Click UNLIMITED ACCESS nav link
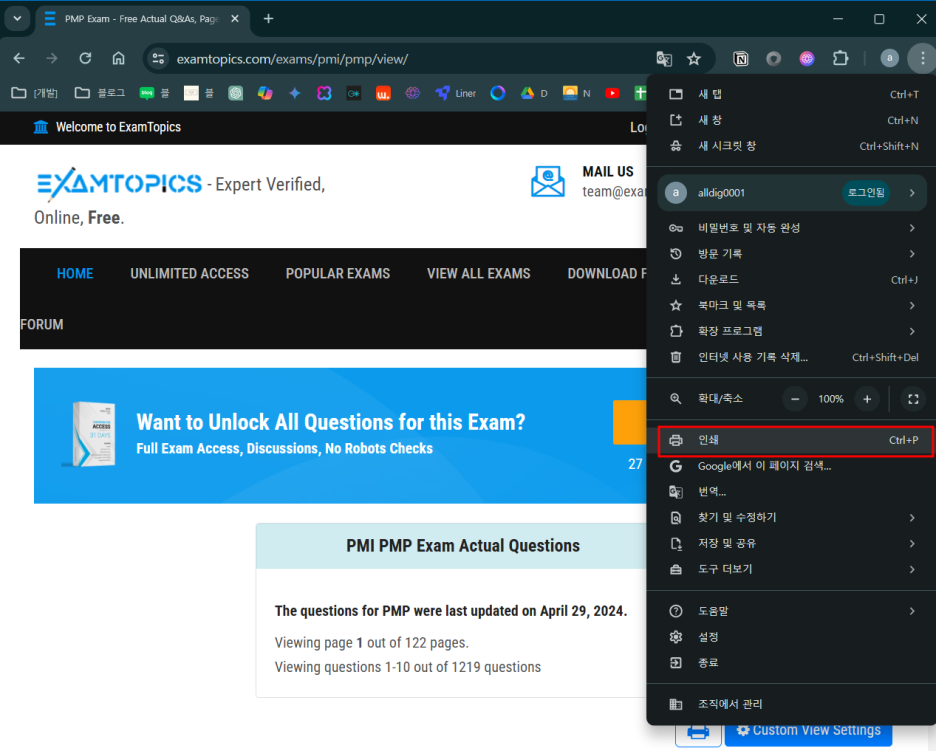Screen dimensions: 936x751 coord(189,273)
